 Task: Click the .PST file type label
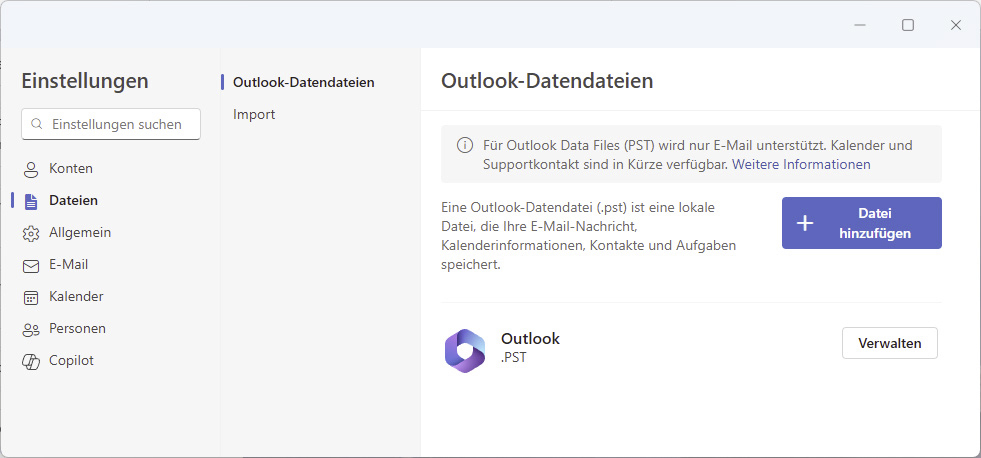513,359
